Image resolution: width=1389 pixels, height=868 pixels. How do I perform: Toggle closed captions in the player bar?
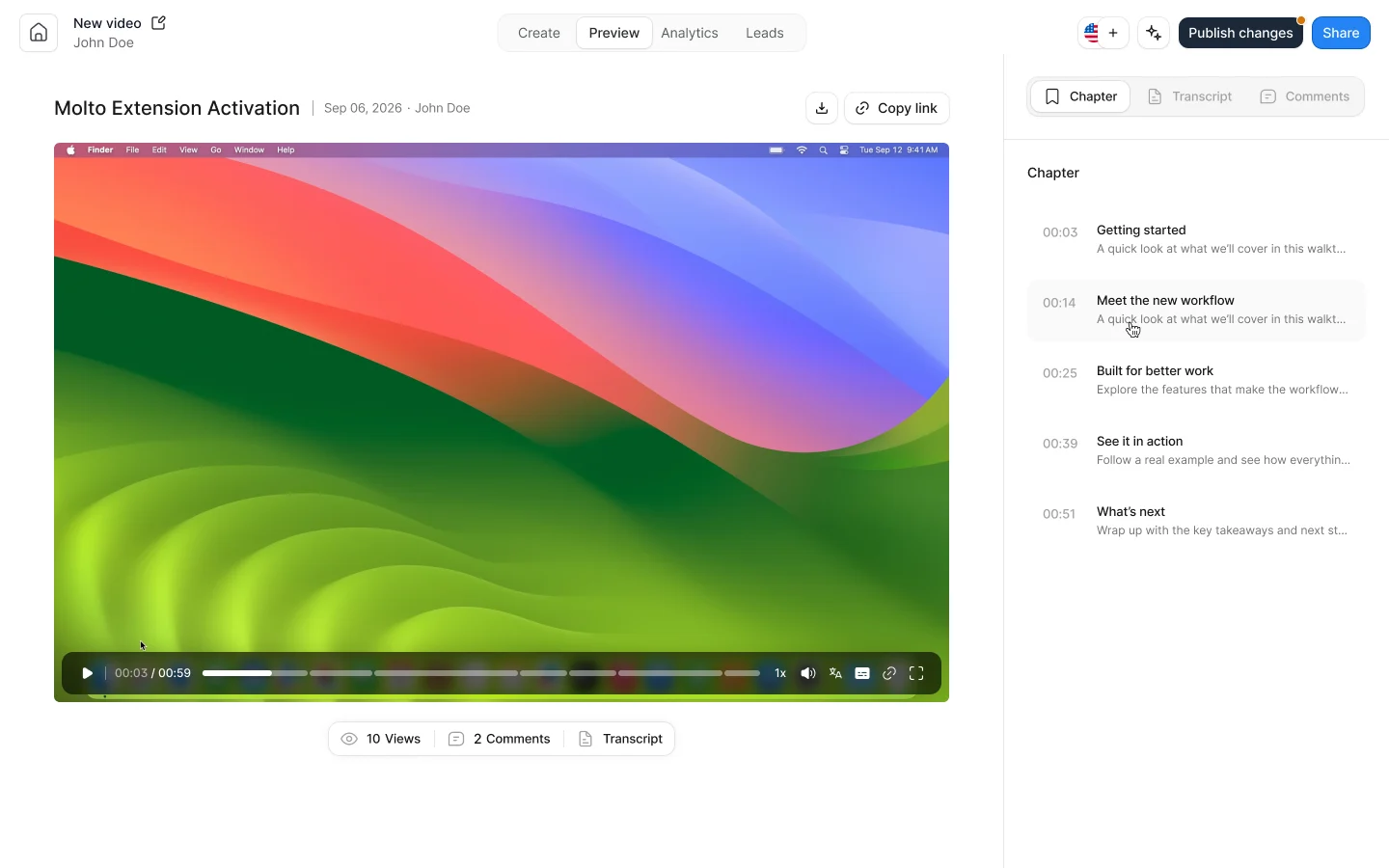(x=862, y=673)
